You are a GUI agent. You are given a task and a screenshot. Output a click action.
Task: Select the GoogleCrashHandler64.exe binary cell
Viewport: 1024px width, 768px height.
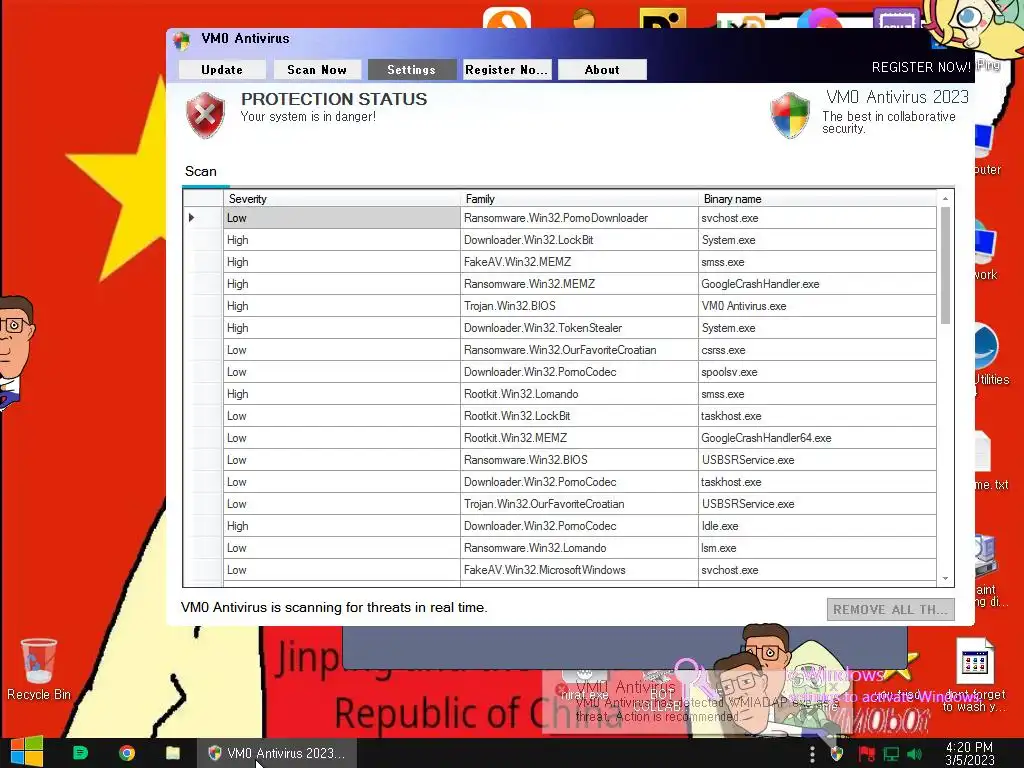817,438
